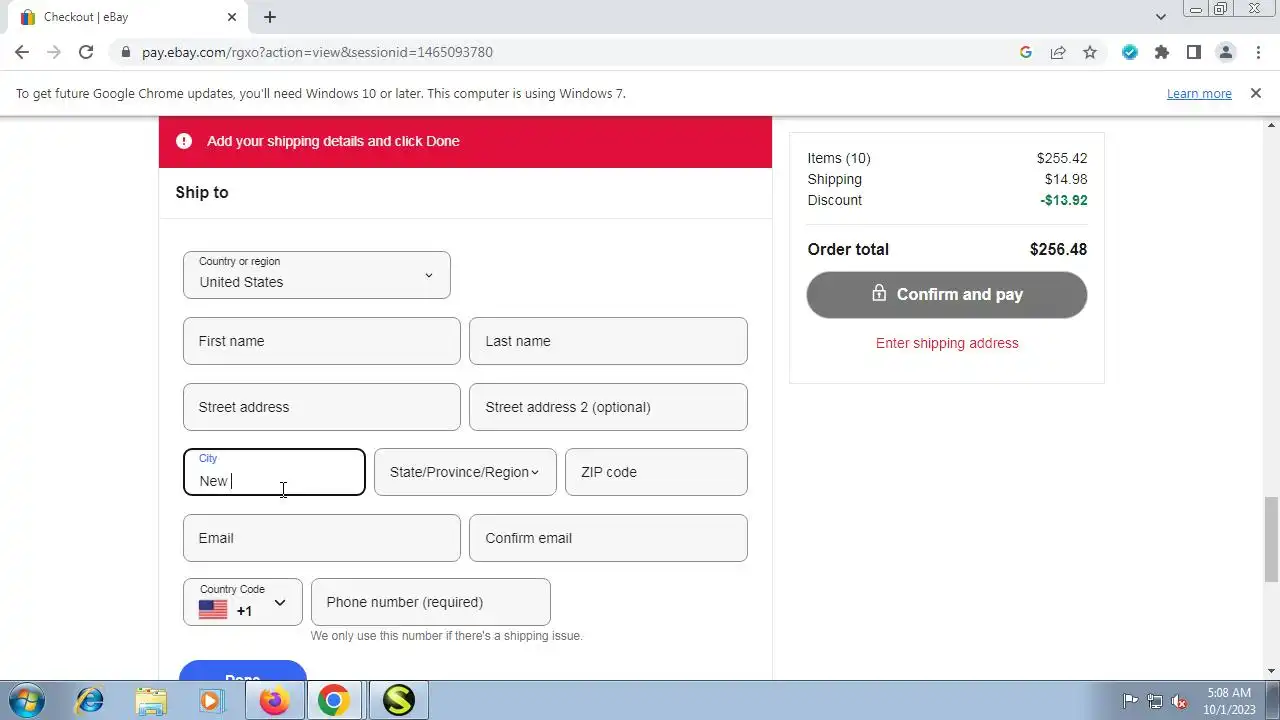1280x720 pixels.
Task: Click the blue Done button
Action: pos(243,671)
